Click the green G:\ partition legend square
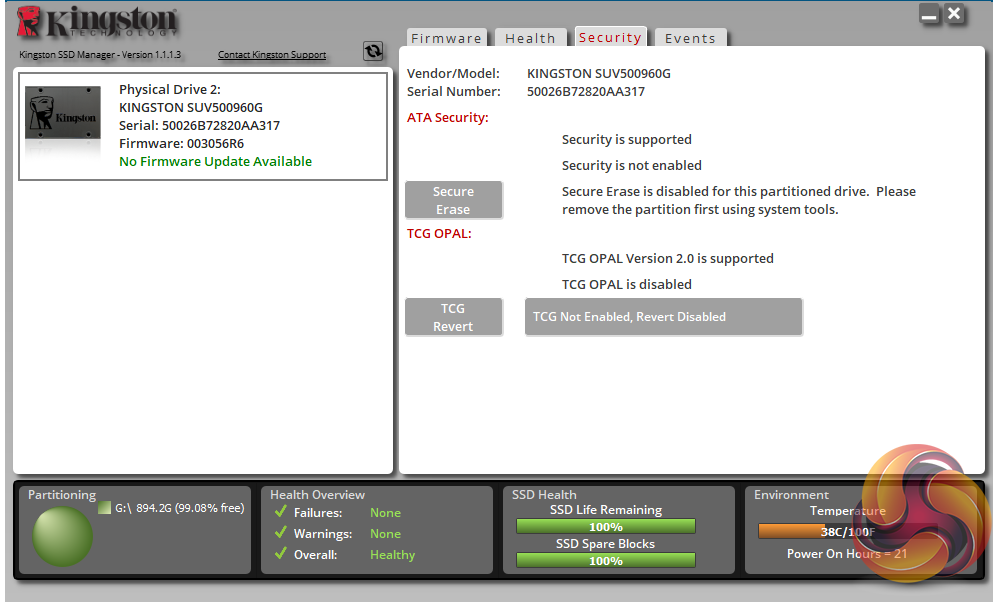The height and width of the screenshot is (602, 998). coord(104,508)
